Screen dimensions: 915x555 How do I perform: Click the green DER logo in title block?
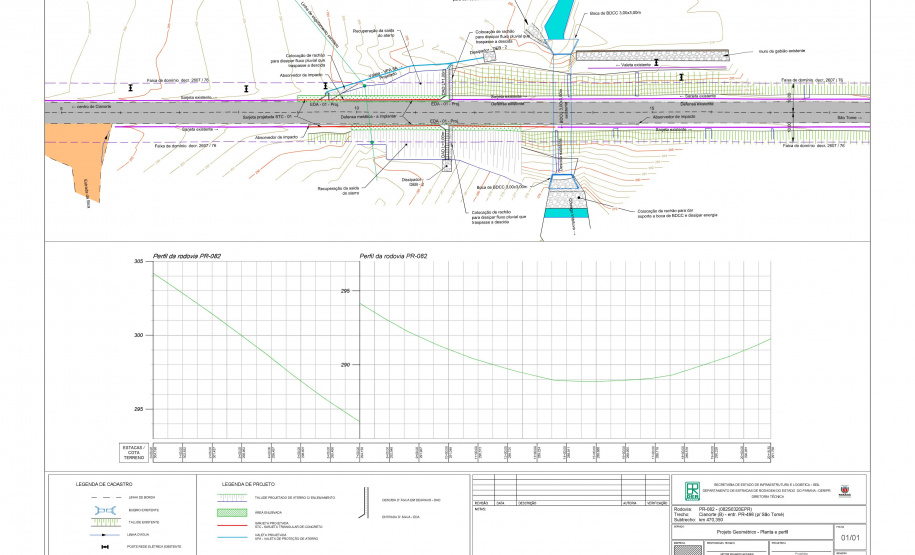[693, 490]
